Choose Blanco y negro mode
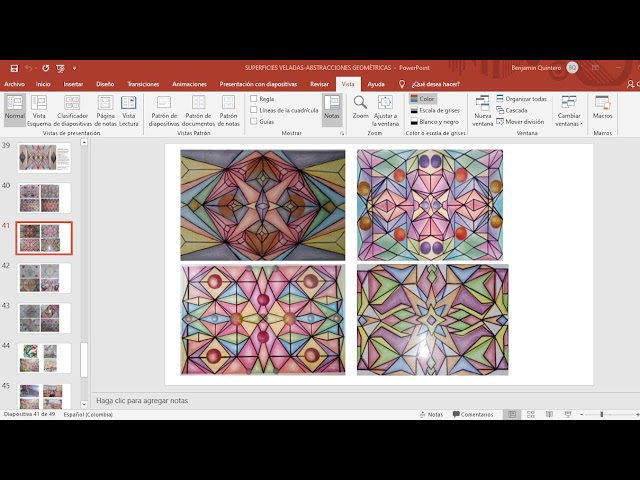This screenshot has height=480, width=640. pos(435,122)
